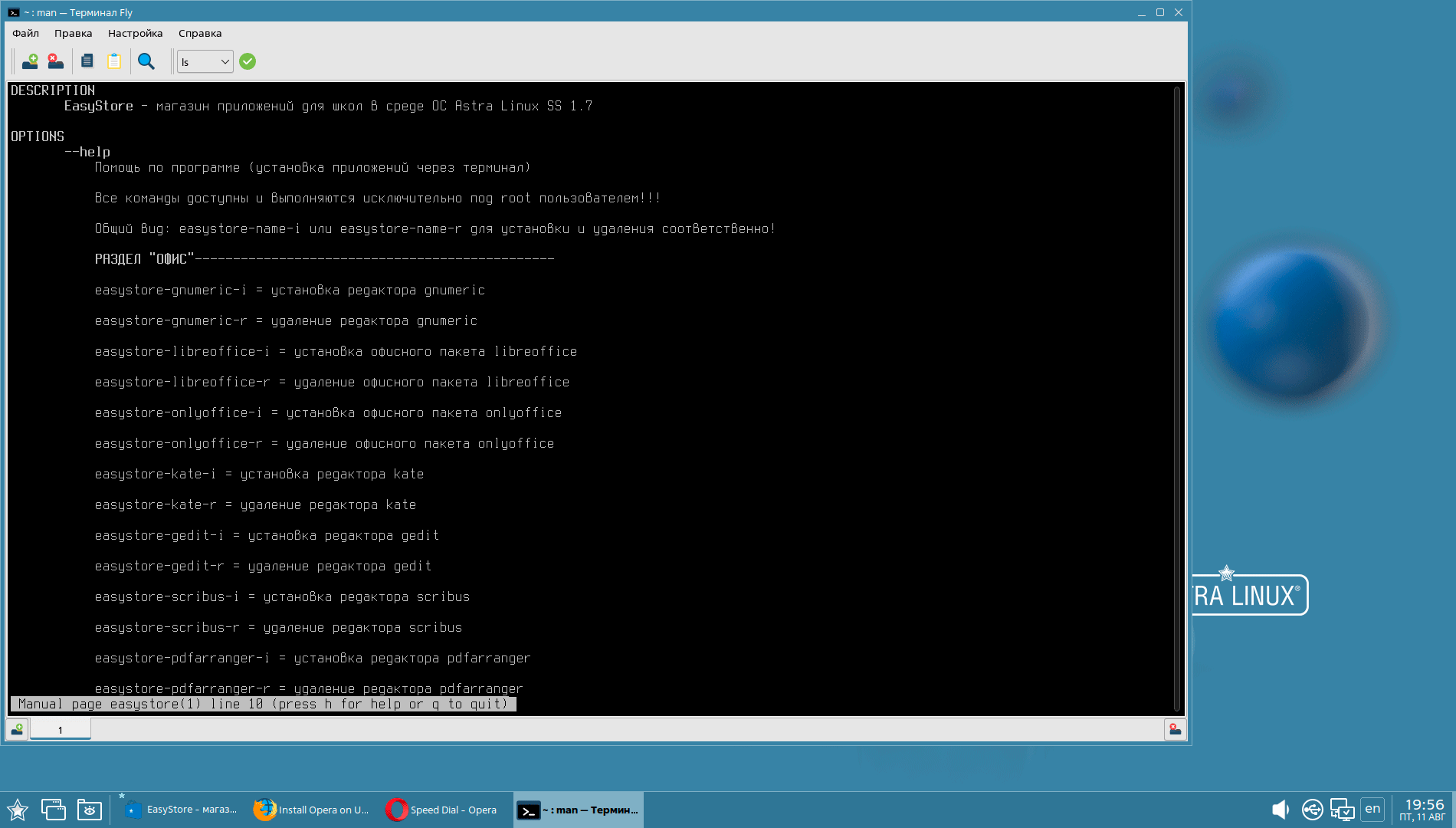Run command with green checkmark button
This screenshot has height=828, width=1456.
coord(248,61)
